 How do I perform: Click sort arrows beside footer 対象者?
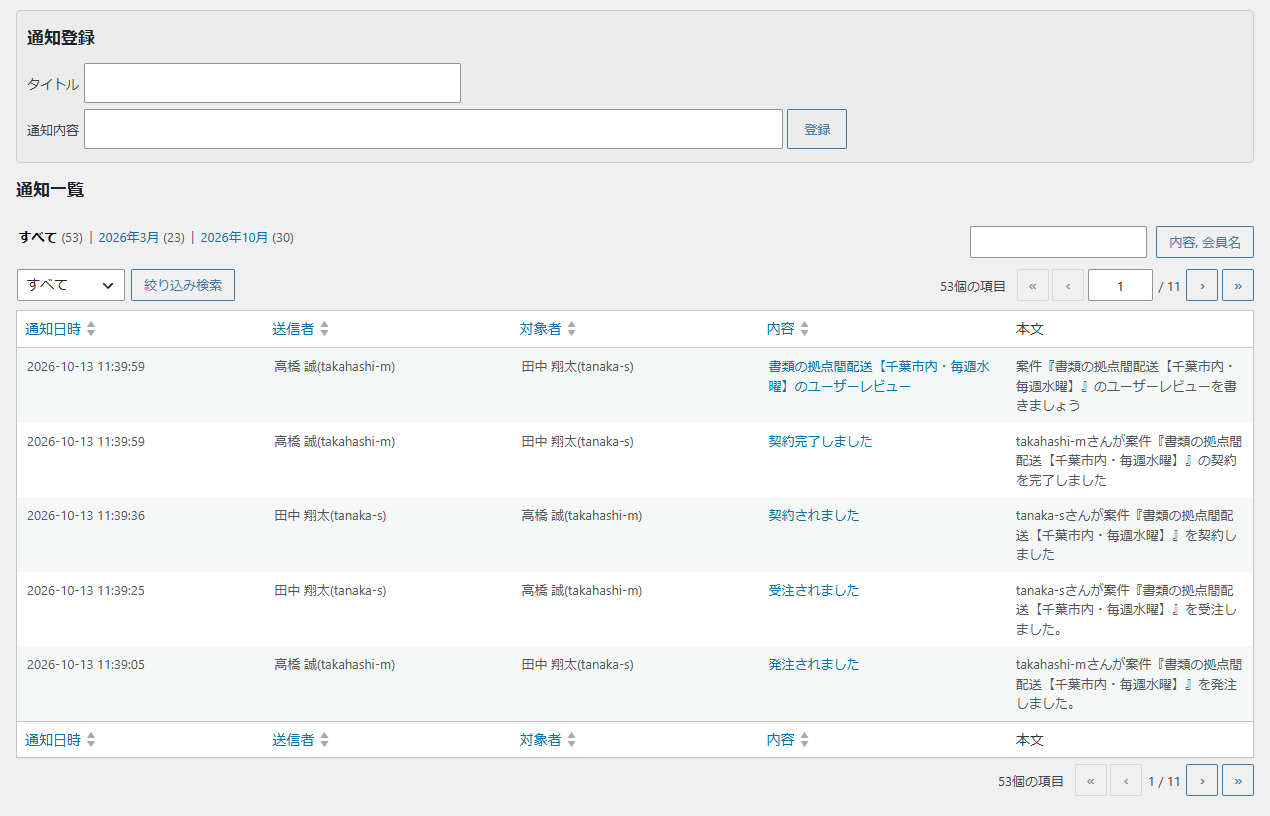[571, 740]
